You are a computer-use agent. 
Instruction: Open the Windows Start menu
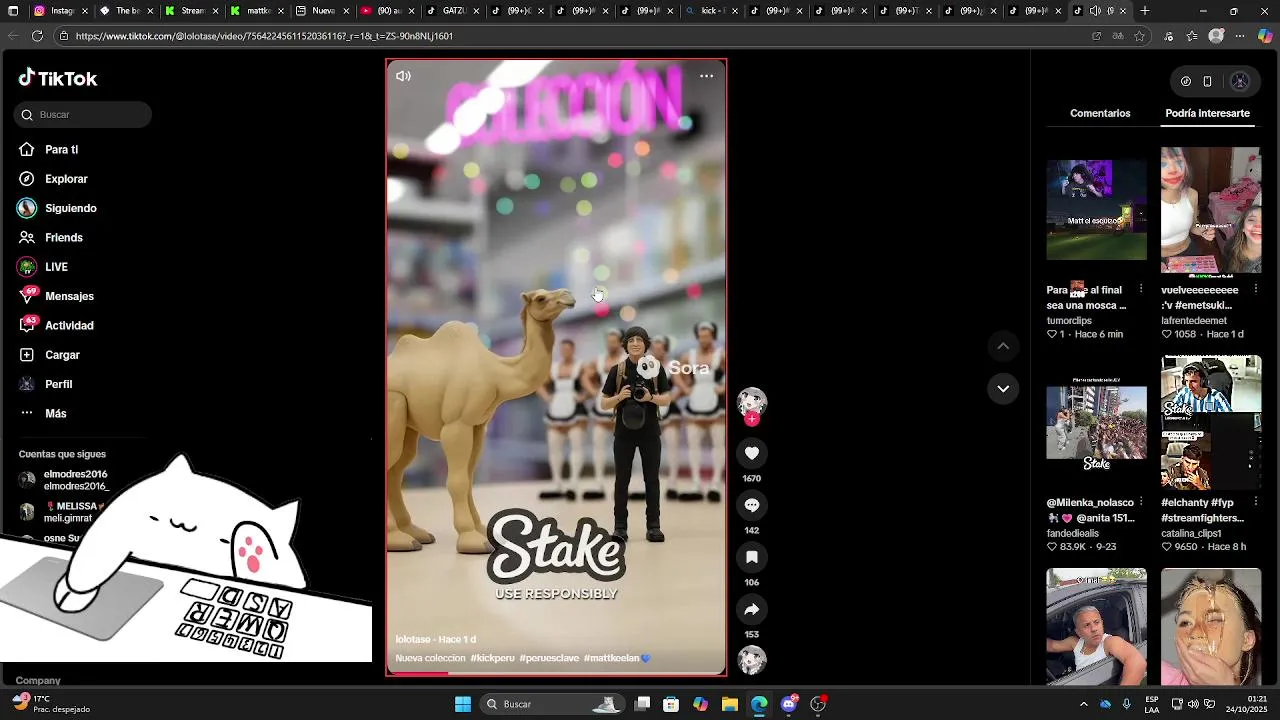pos(463,704)
